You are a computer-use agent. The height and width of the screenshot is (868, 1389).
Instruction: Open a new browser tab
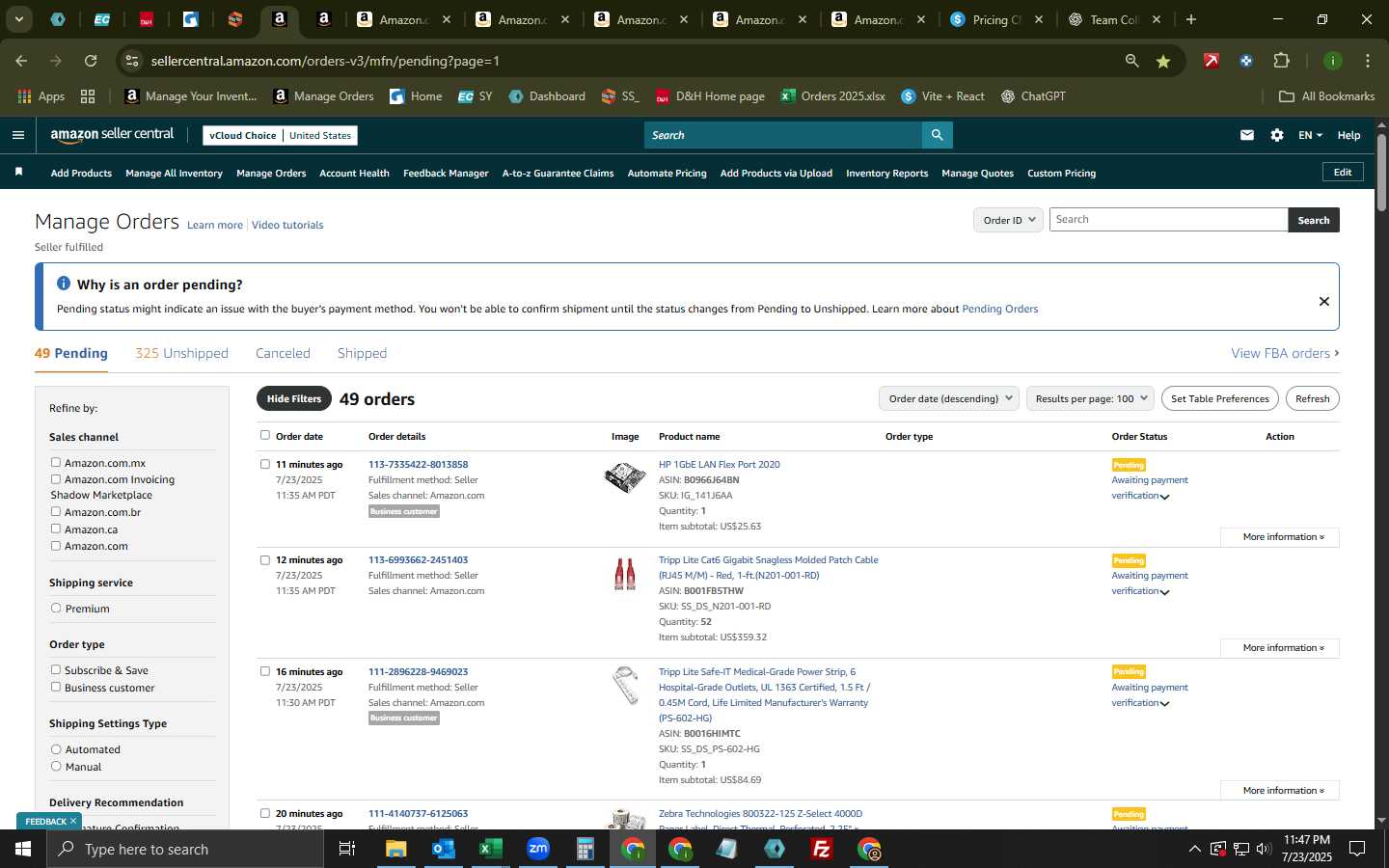[1191, 19]
